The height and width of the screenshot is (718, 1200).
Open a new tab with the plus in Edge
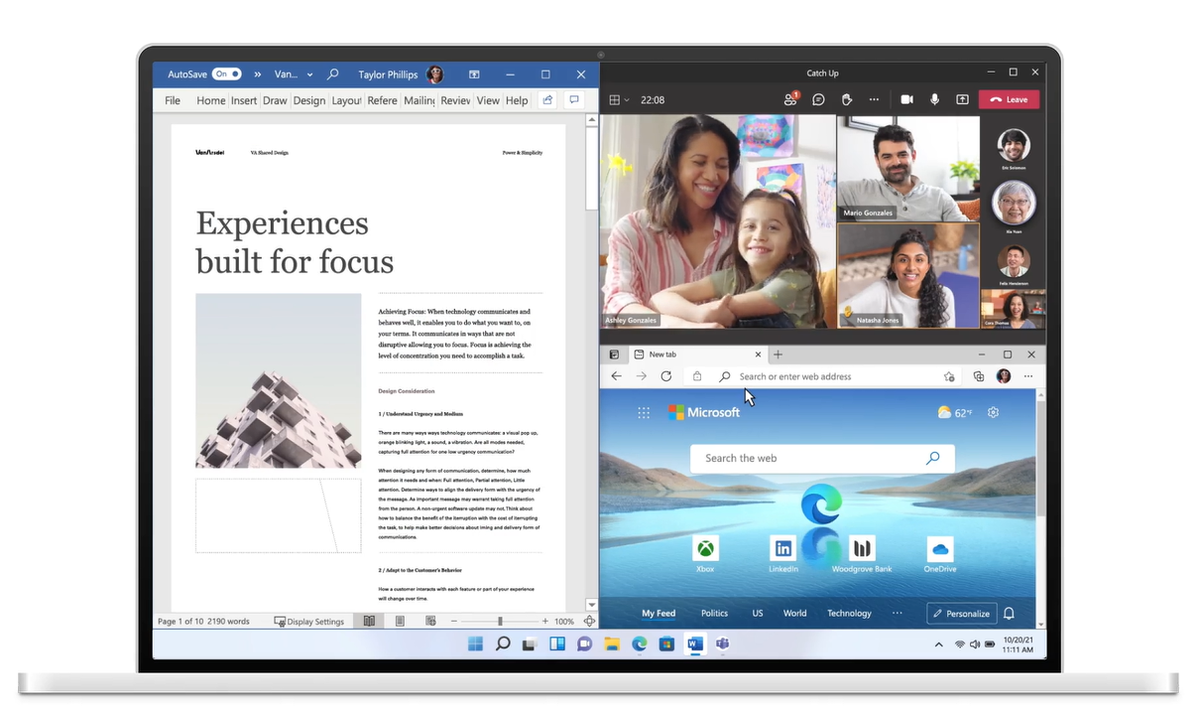[778, 354]
